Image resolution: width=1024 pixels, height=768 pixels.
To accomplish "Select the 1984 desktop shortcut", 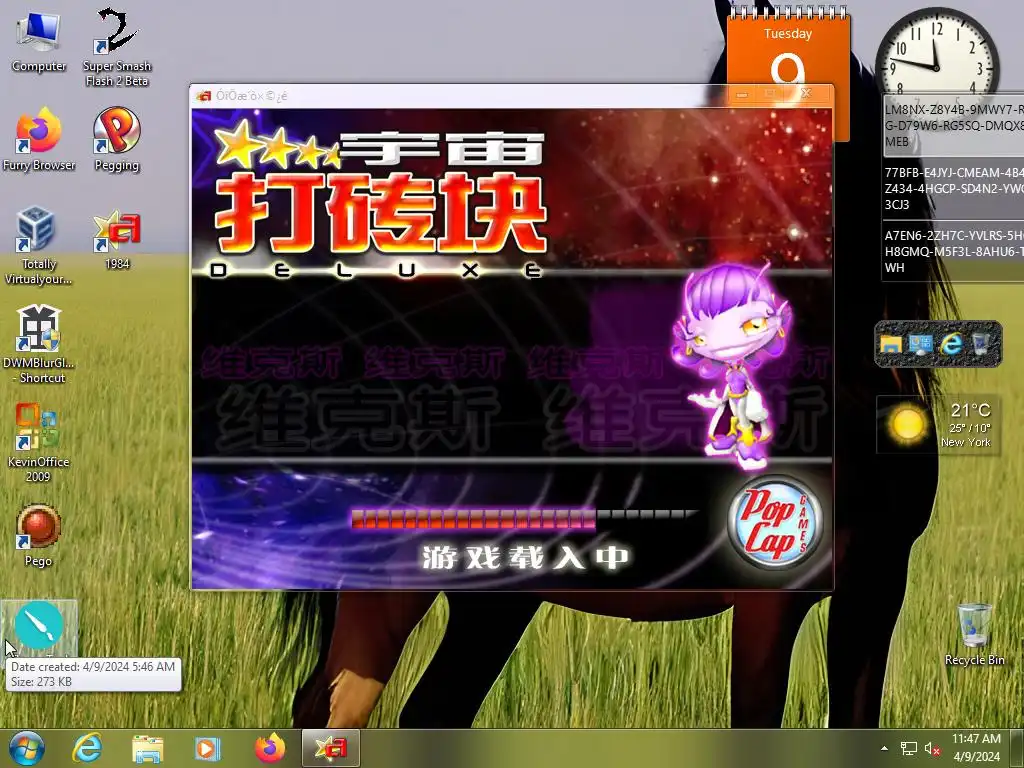I will coord(117,239).
